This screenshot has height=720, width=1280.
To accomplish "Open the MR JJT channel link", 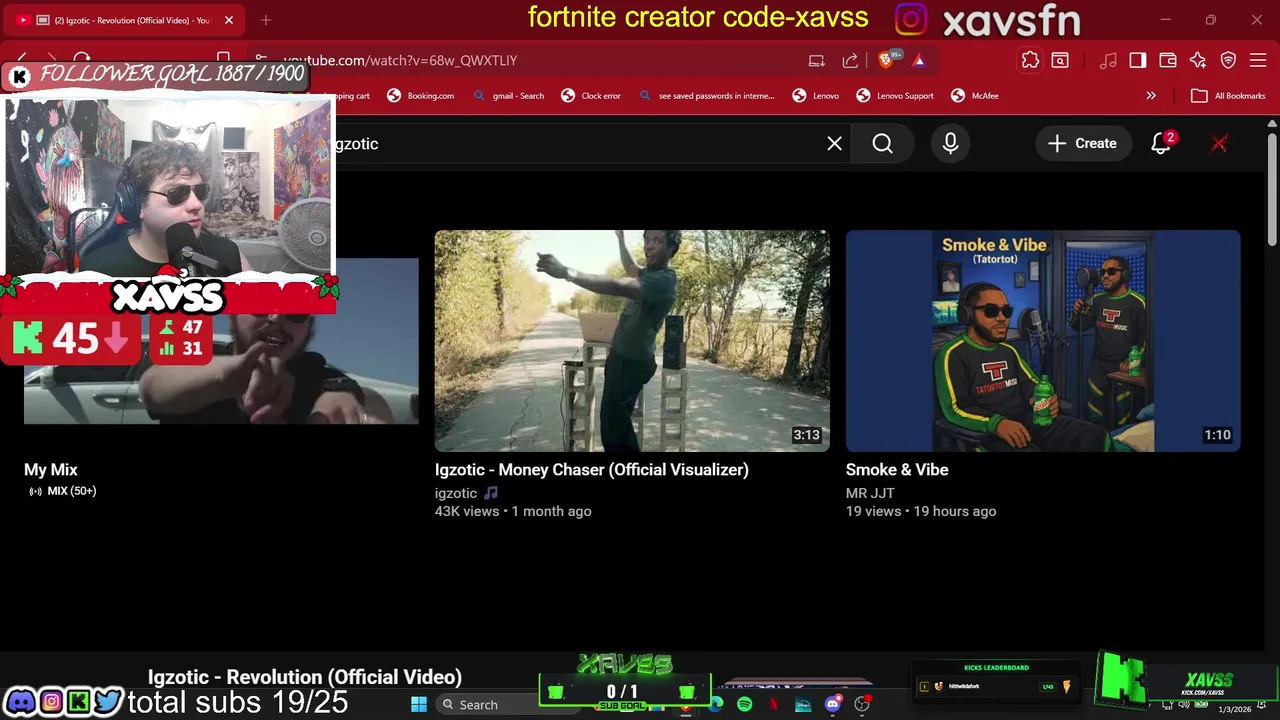I will (870, 493).
